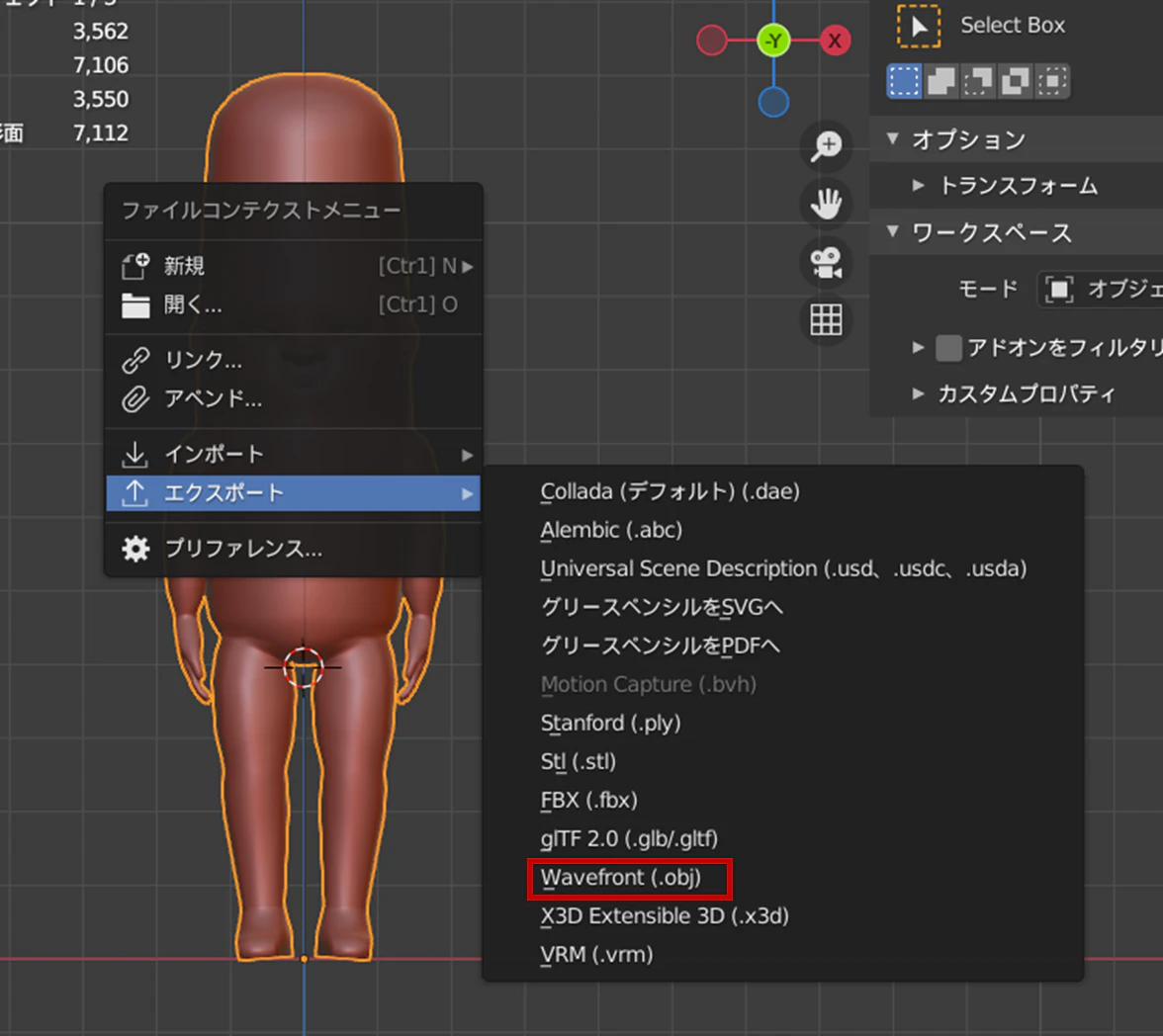Click the 3D cursor at model origin

coord(304,666)
